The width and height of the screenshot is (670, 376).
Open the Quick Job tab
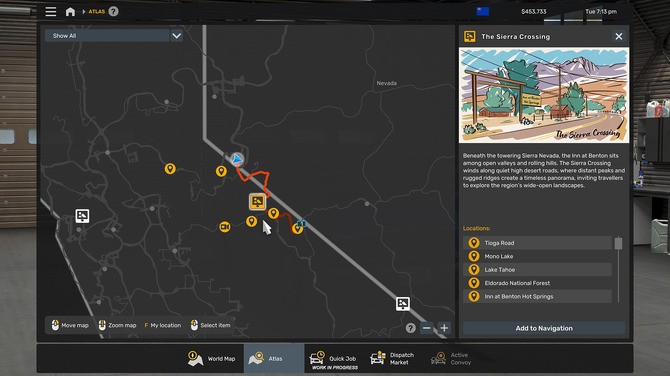coord(335,358)
